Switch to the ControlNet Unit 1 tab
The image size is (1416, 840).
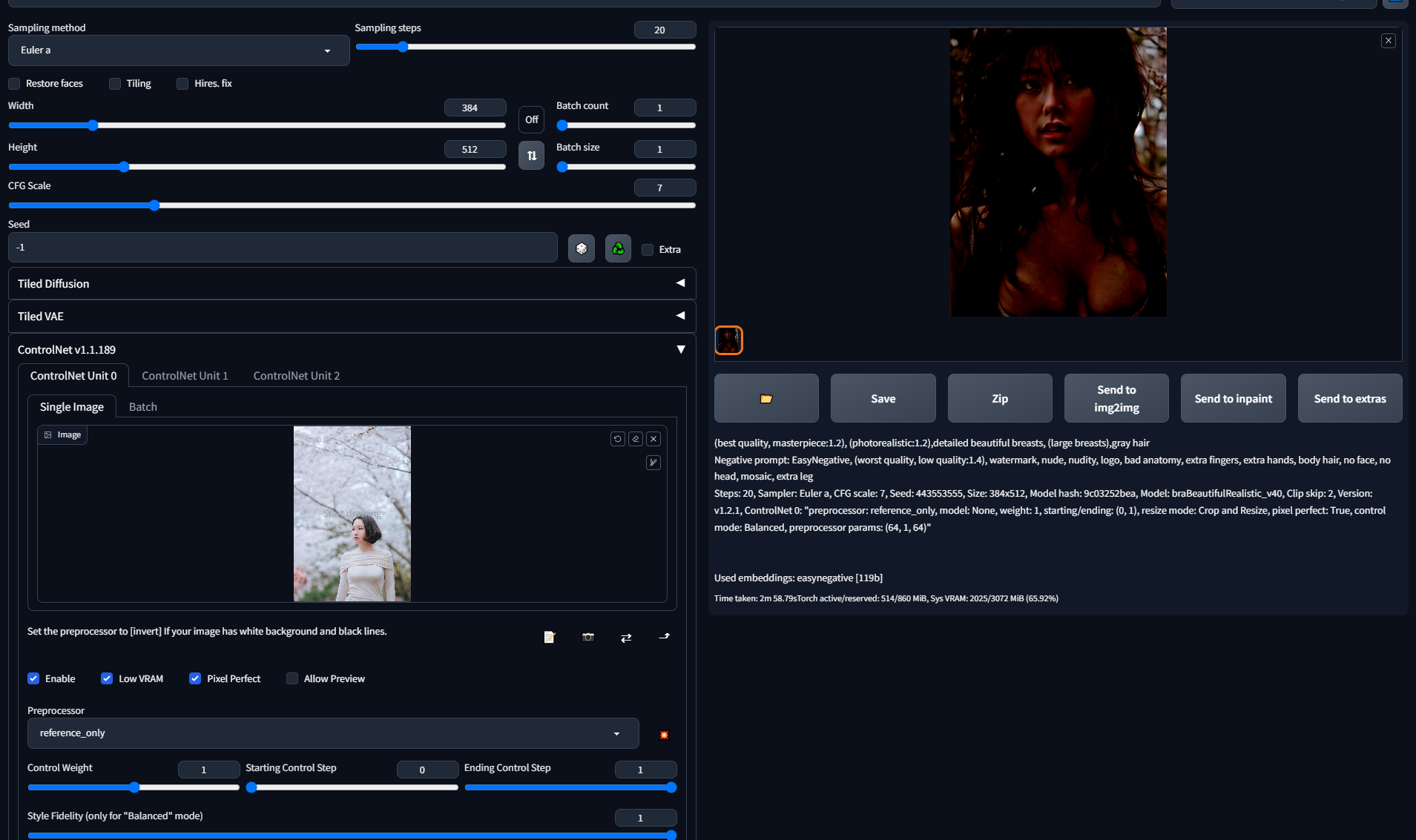pos(185,375)
